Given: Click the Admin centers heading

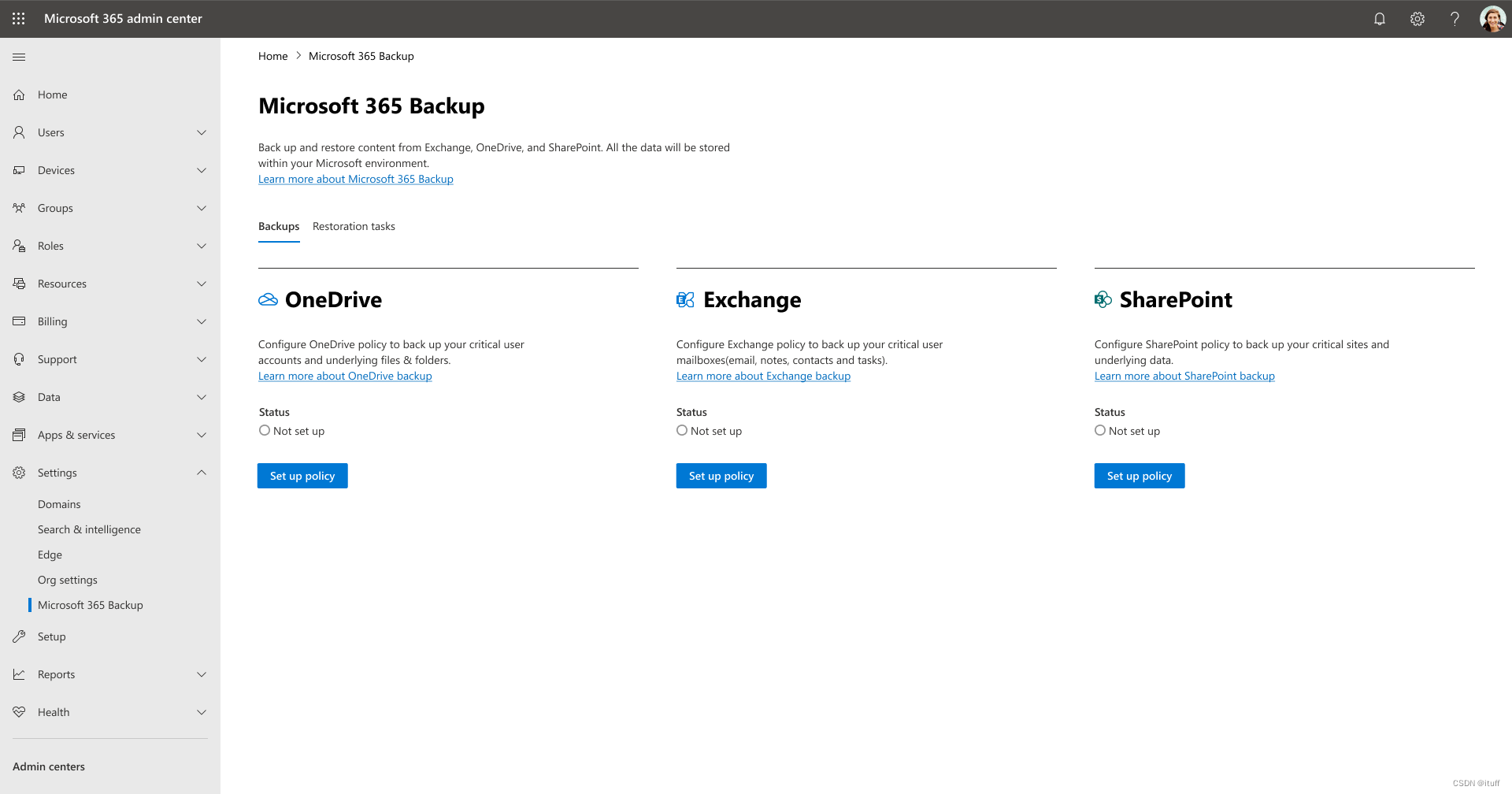Looking at the screenshot, I should coord(49,766).
